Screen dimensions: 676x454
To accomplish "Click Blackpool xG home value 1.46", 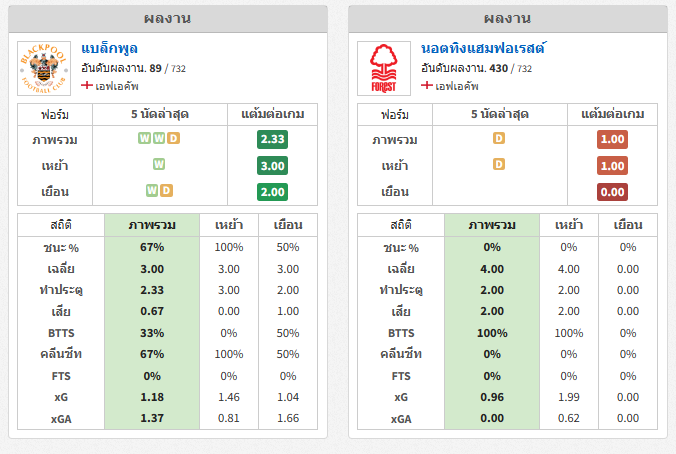I will (229, 397).
